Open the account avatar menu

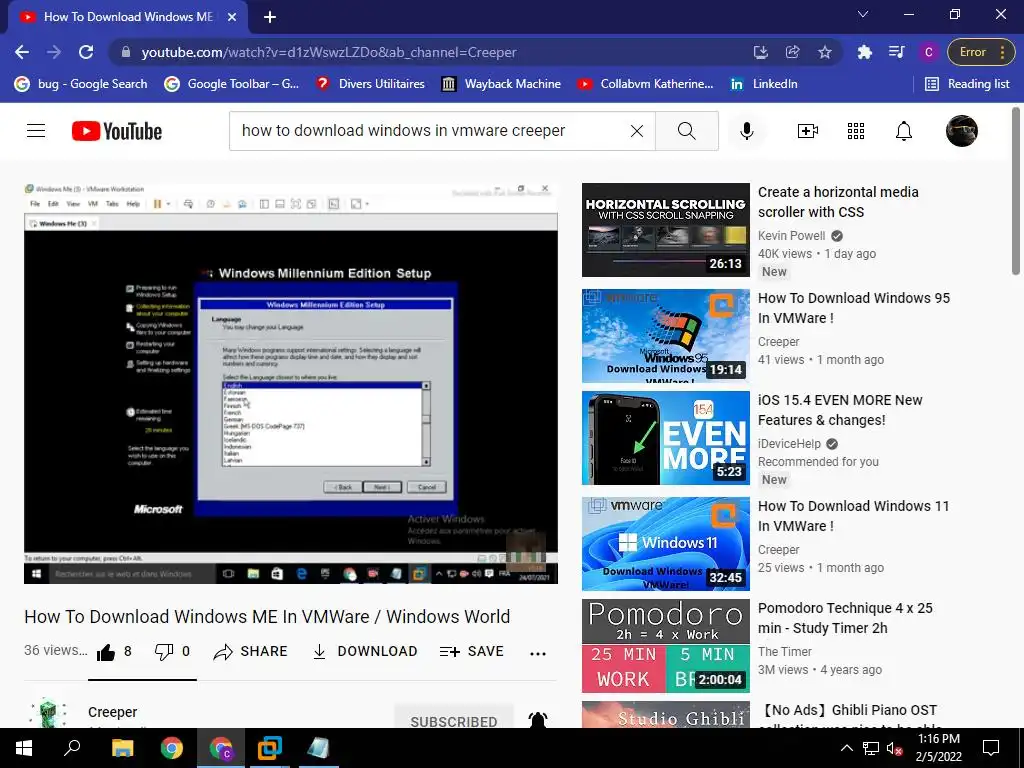pyautogui.click(x=961, y=131)
